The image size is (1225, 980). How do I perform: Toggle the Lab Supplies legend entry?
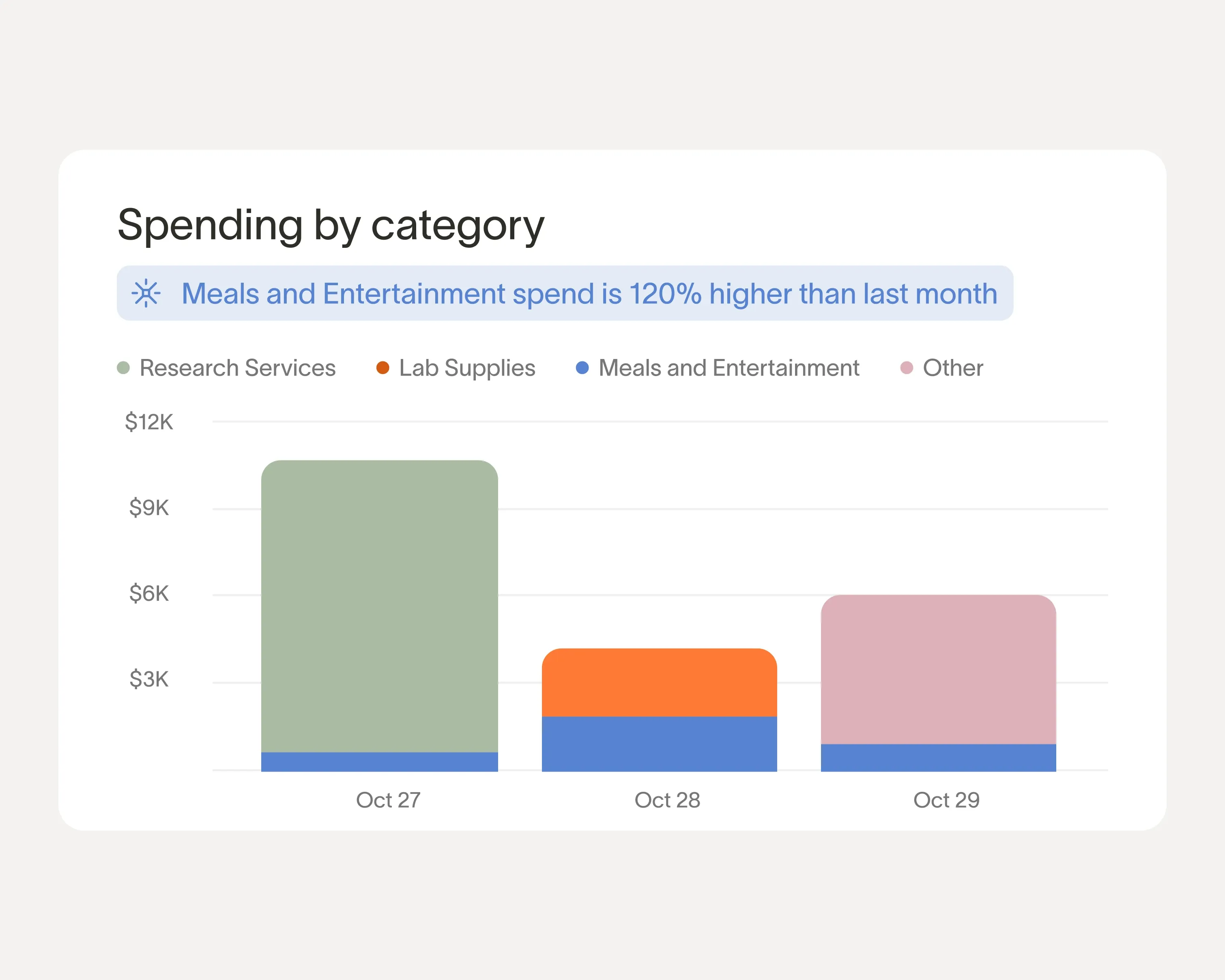pyautogui.click(x=465, y=367)
